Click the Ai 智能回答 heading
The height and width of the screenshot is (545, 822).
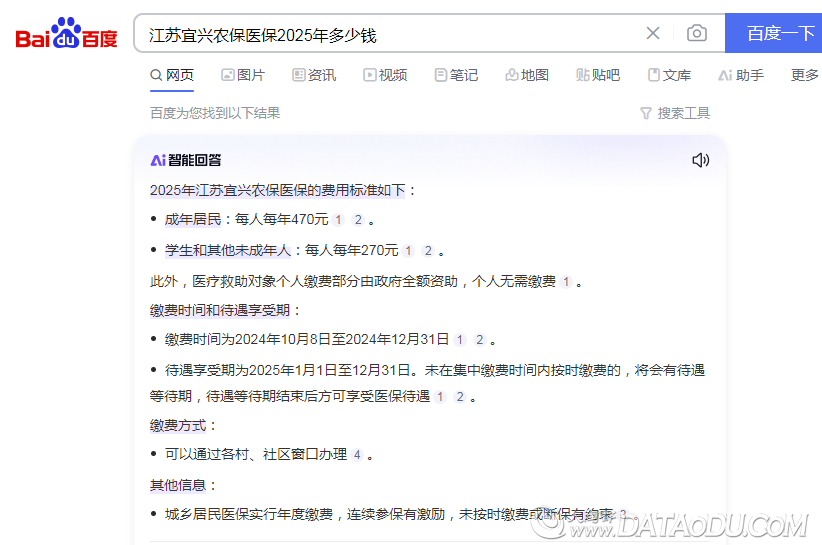[186, 160]
